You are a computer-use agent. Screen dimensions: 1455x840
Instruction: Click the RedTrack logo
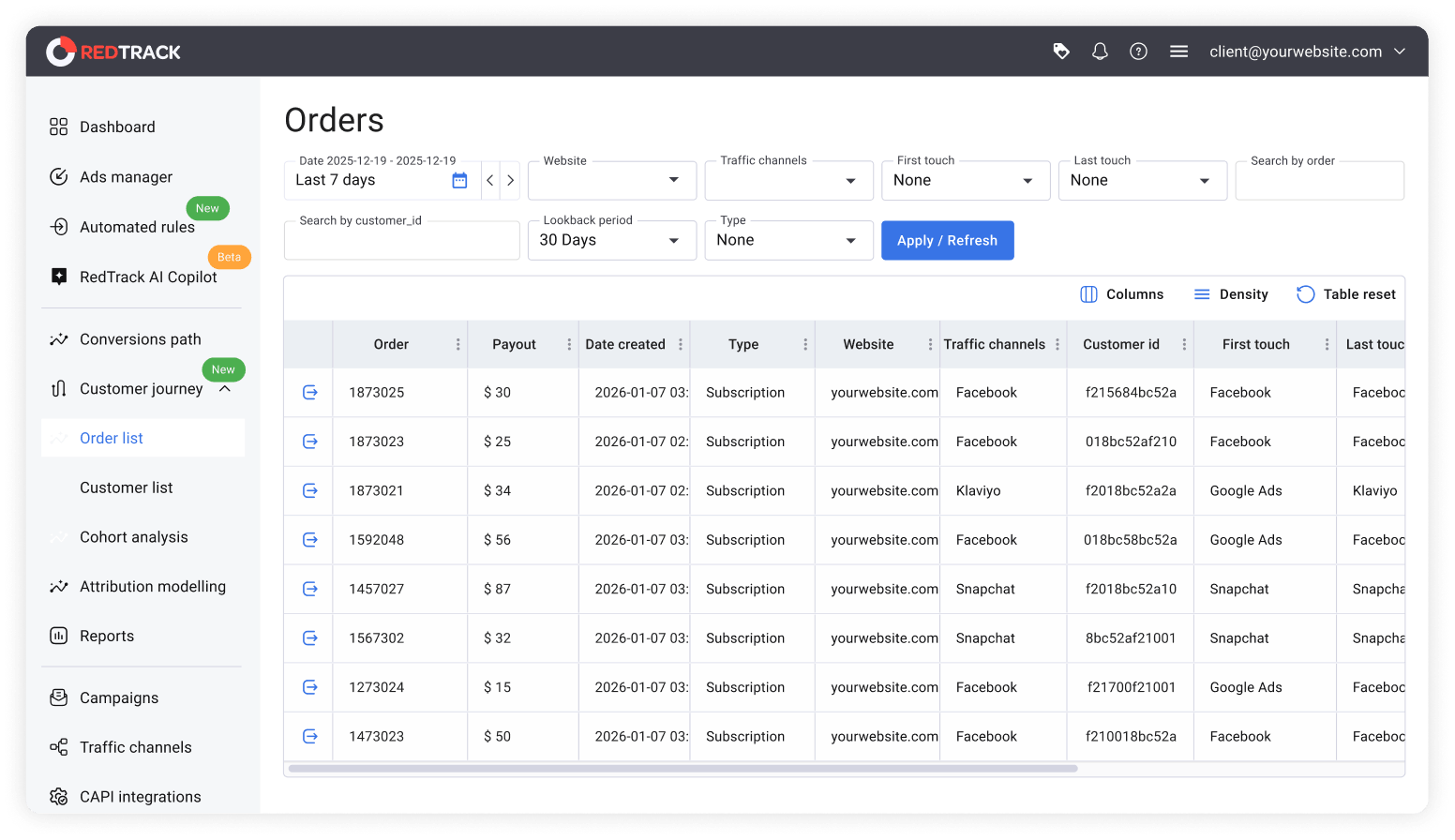tap(113, 52)
